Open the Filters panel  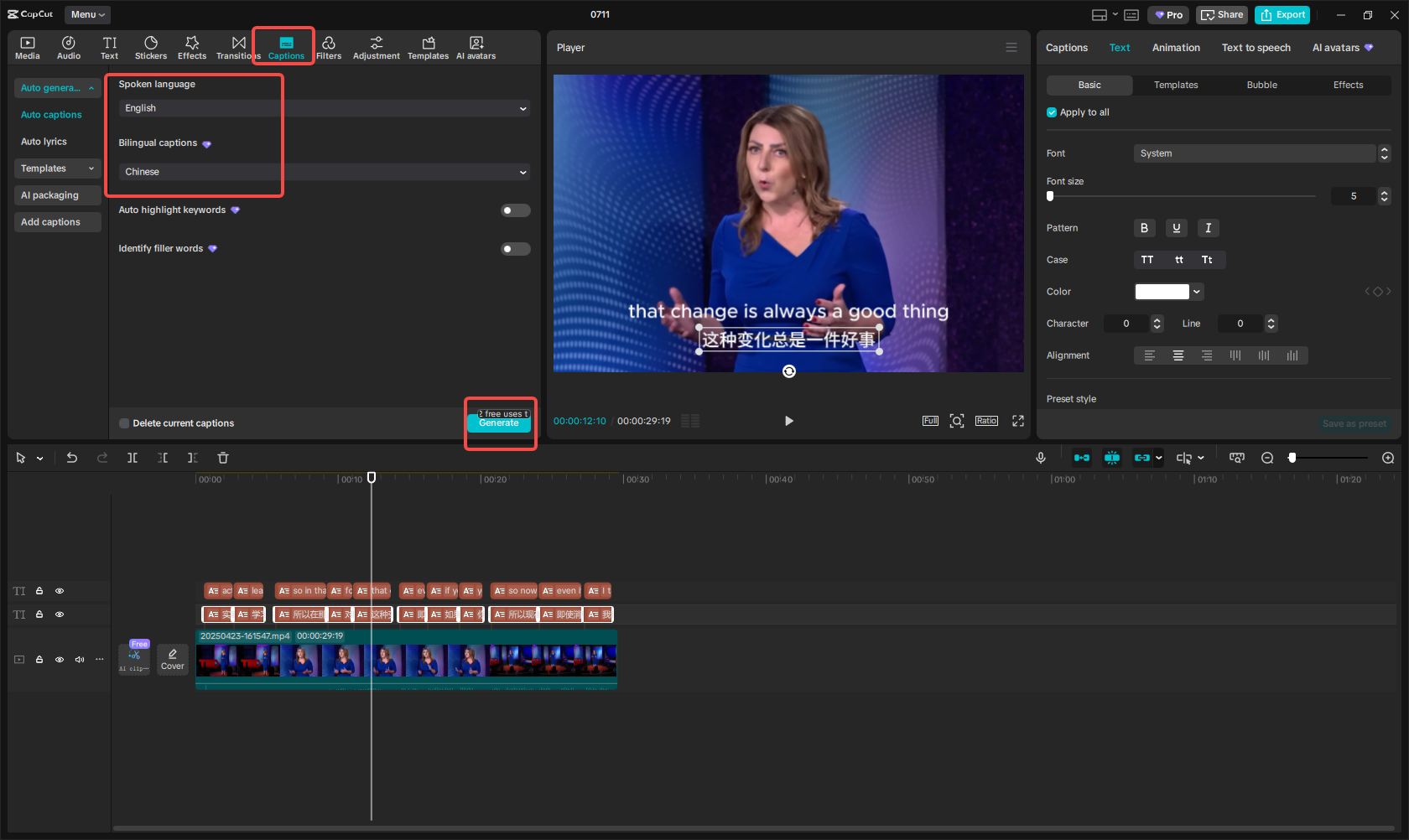click(x=329, y=48)
